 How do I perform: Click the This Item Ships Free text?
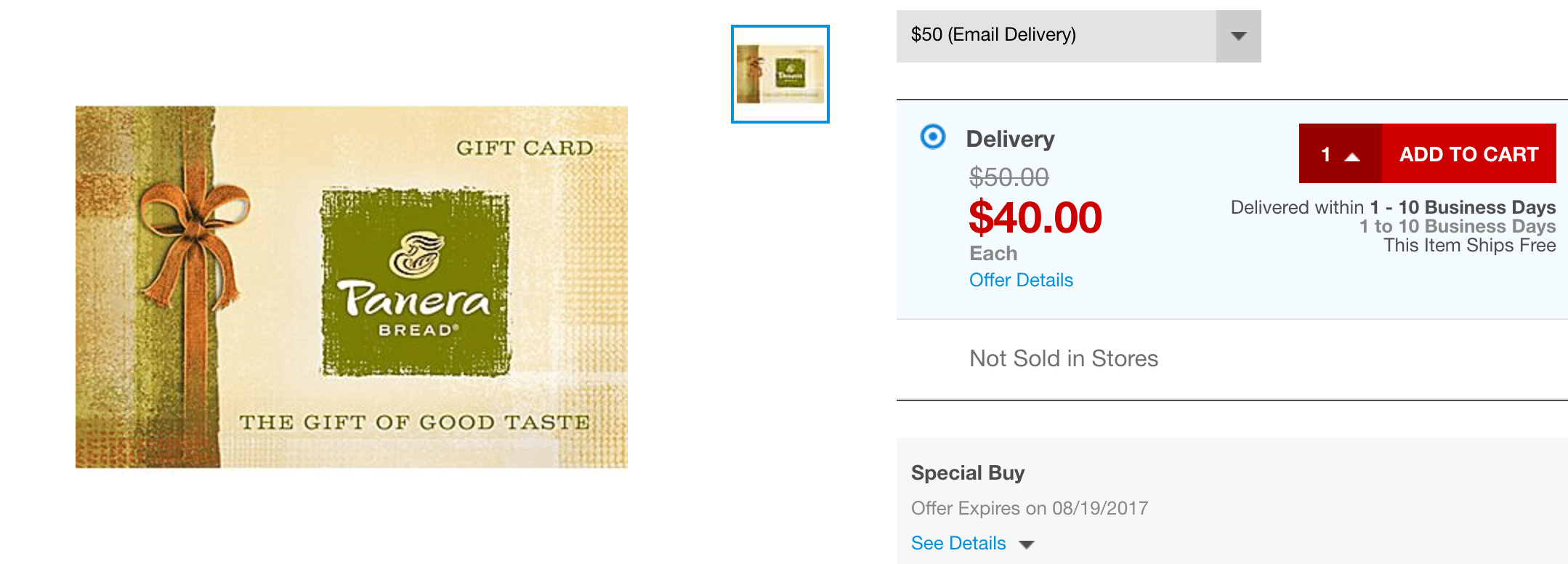(x=1469, y=246)
